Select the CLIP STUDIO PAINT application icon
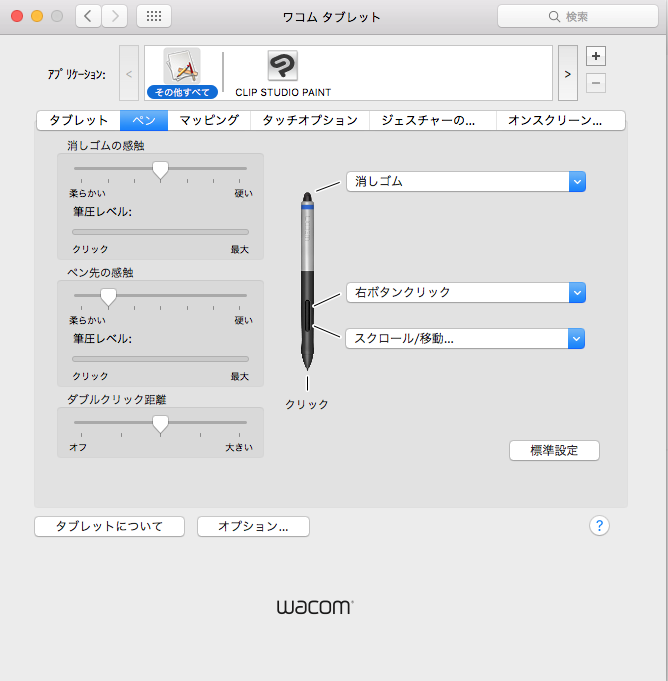Screen dimensions: 668x681 coord(282,68)
